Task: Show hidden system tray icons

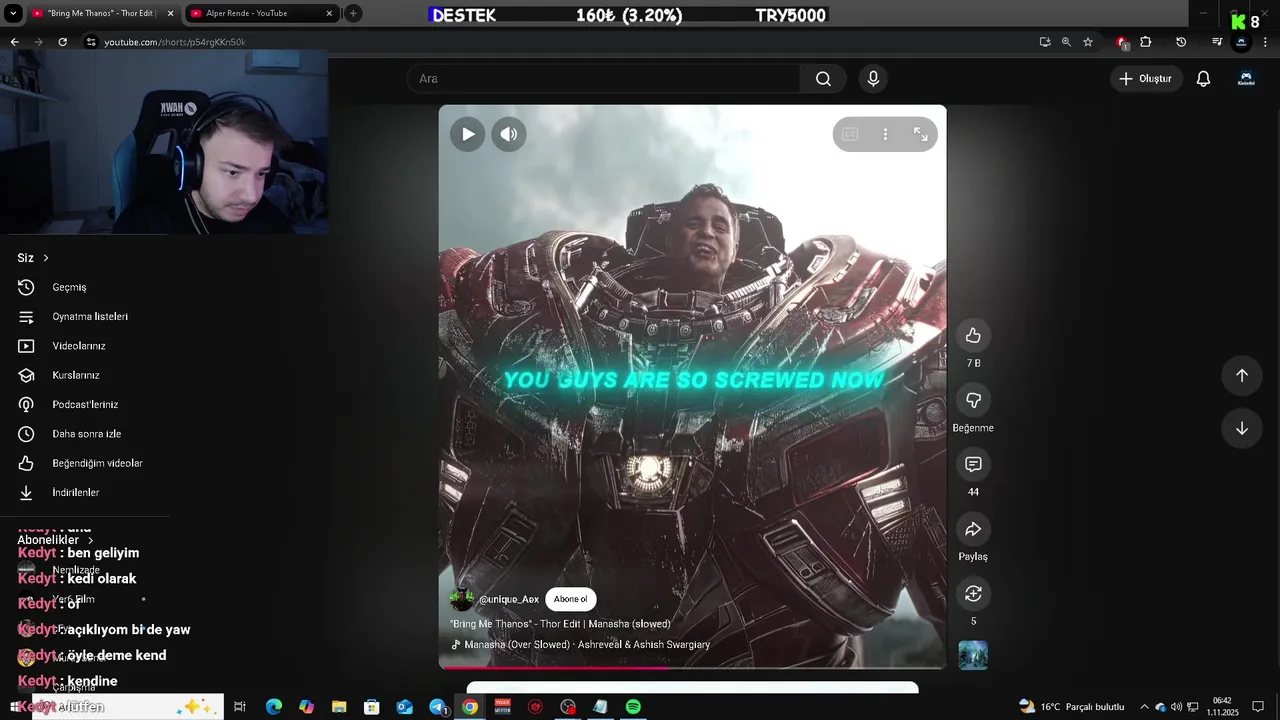Action: [1144, 707]
